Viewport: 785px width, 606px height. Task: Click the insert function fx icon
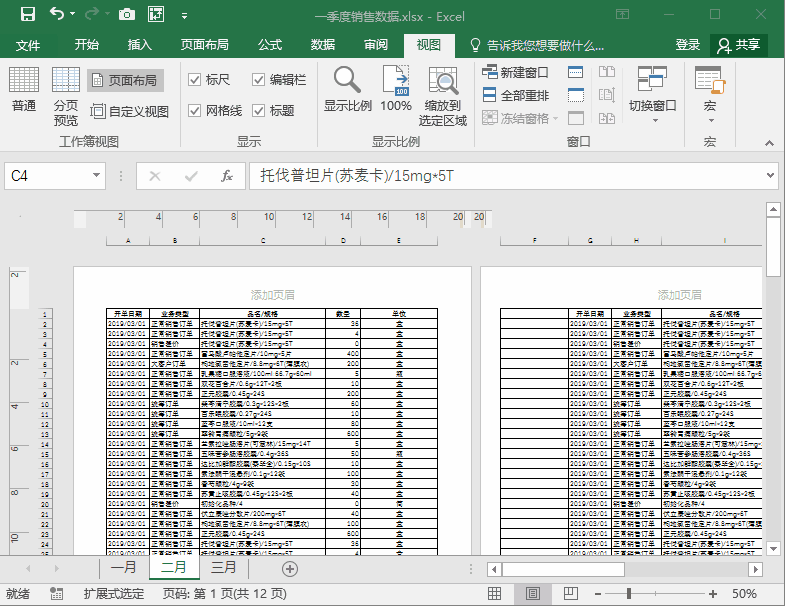[227, 176]
